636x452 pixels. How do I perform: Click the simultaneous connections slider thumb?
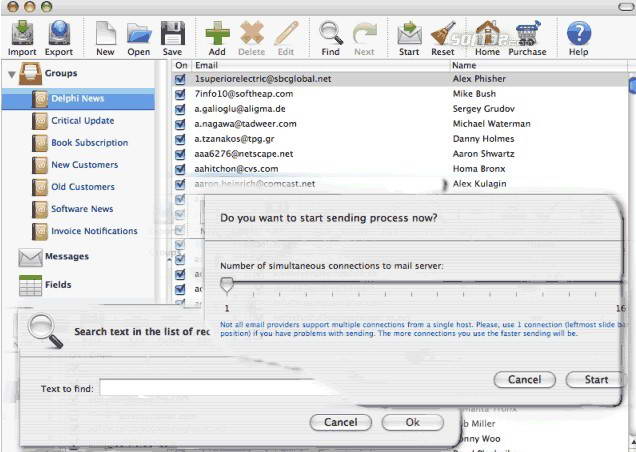pos(227,284)
